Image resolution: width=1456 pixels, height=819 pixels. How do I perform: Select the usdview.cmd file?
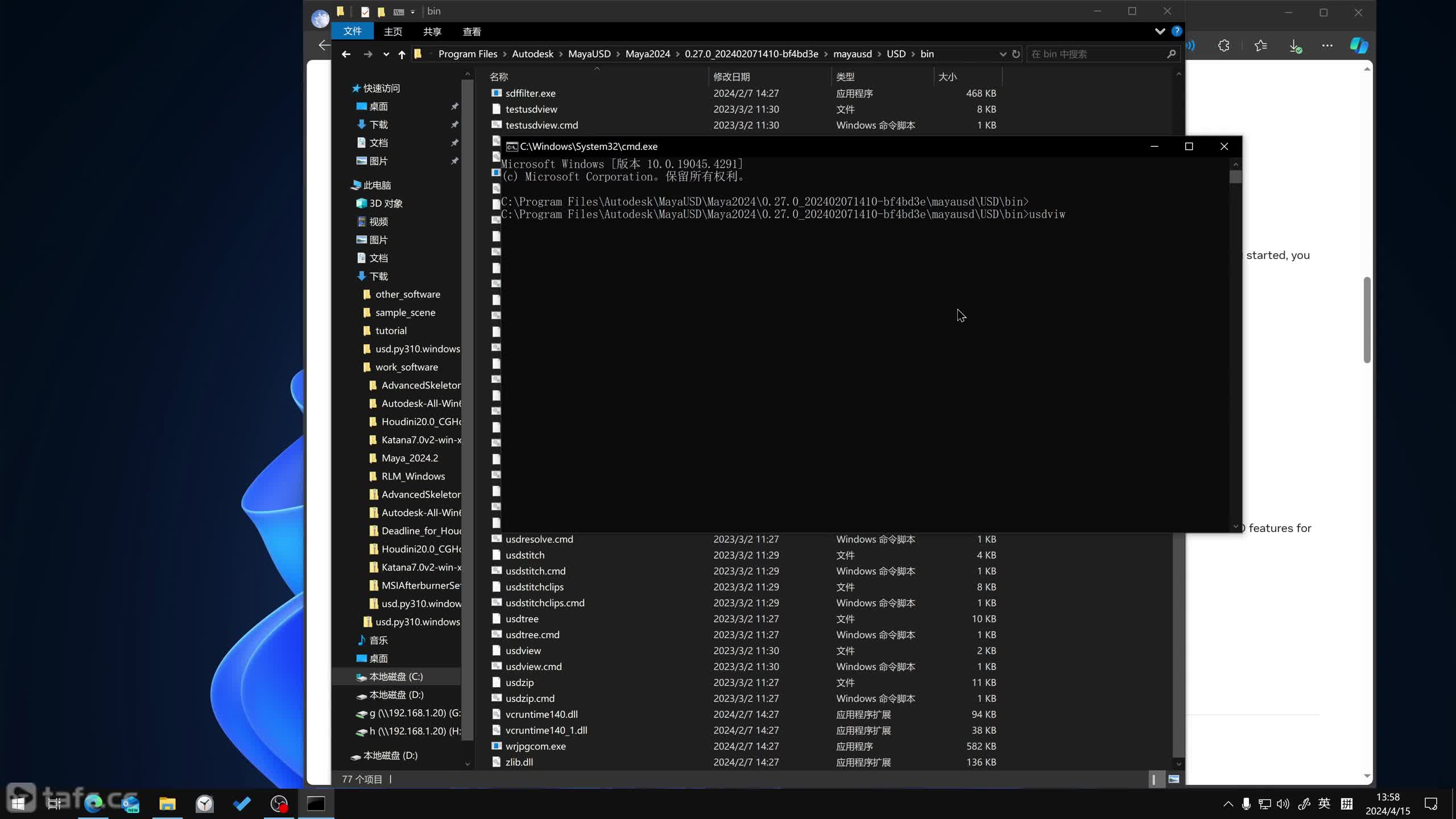point(533,667)
